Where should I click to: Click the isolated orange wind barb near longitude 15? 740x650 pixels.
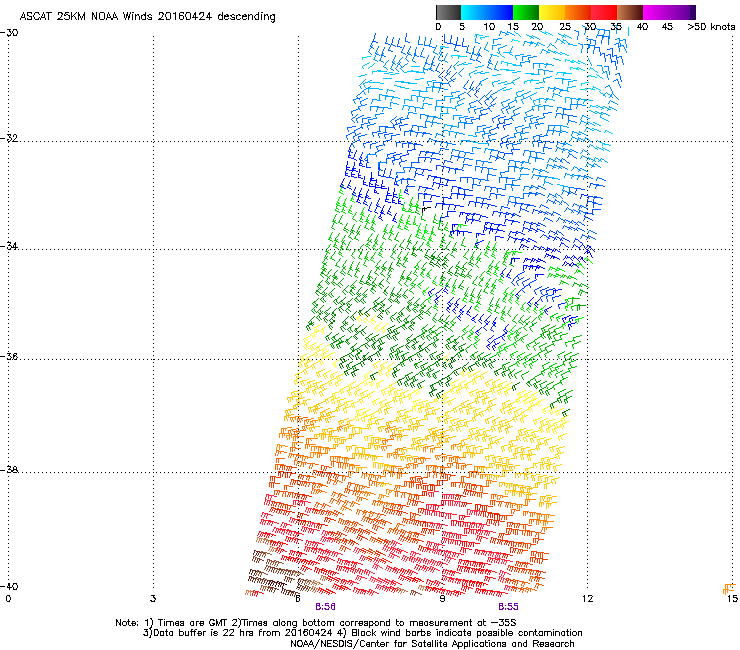point(729,589)
